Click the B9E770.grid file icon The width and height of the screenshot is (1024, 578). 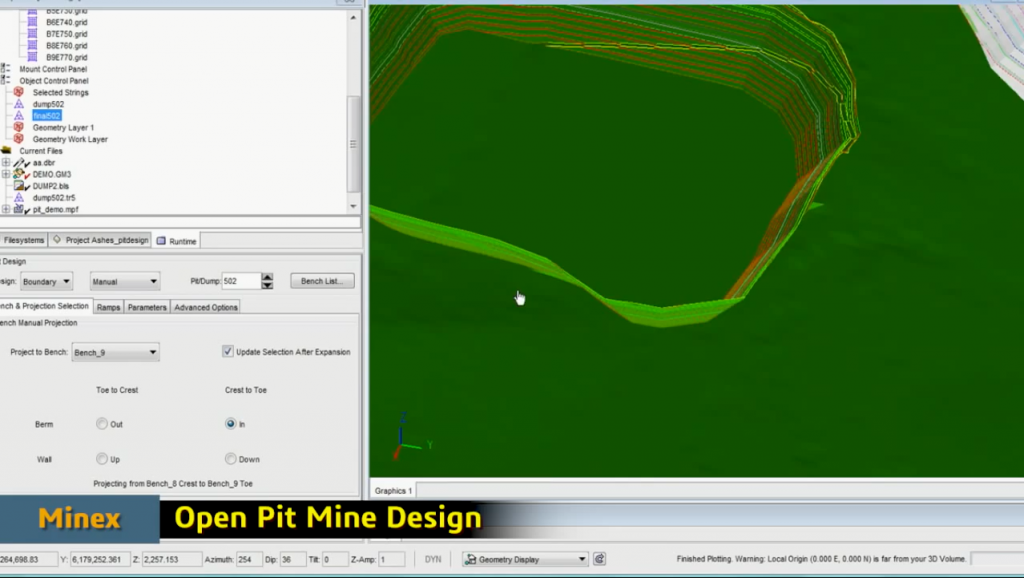[x=32, y=57]
